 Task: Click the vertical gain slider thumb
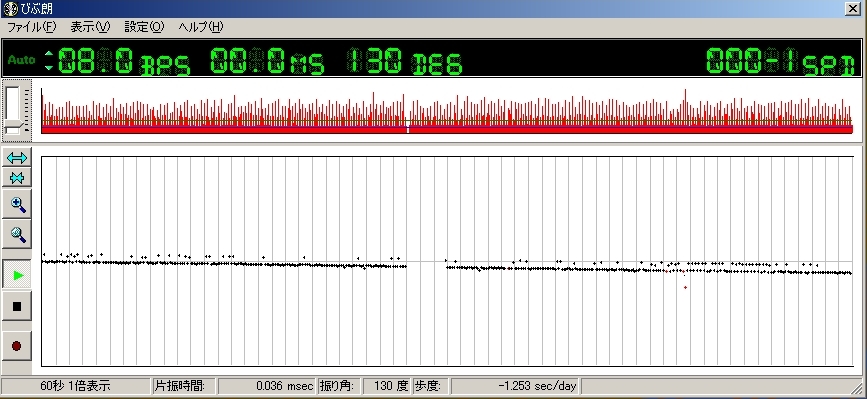tap(13, 129)
